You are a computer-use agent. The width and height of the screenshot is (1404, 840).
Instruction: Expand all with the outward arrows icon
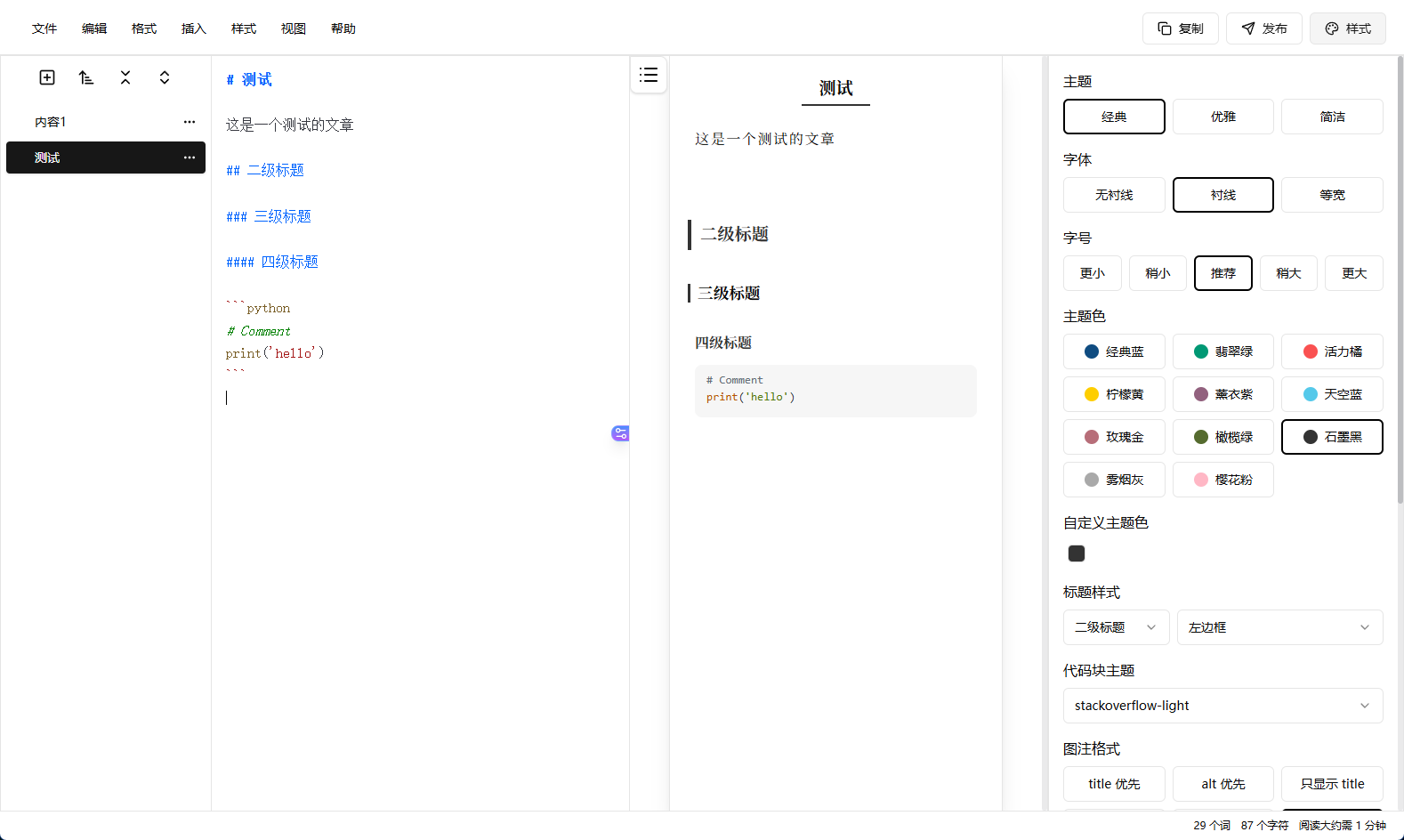point(165,77)
